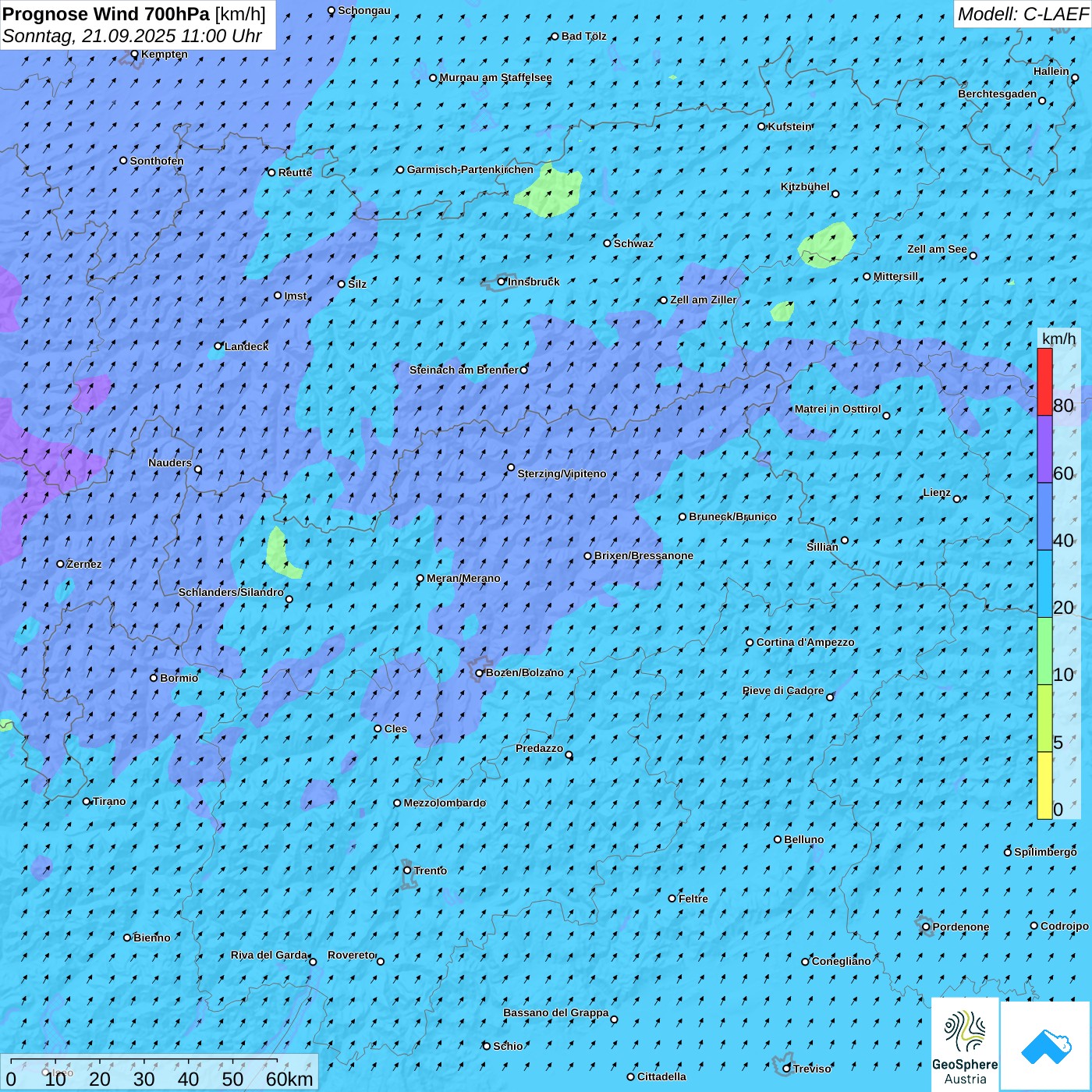The width and height of the screenshot is (1092, 1092).
Task: Click the Trento city marker
Action: (x=407, y=870)
